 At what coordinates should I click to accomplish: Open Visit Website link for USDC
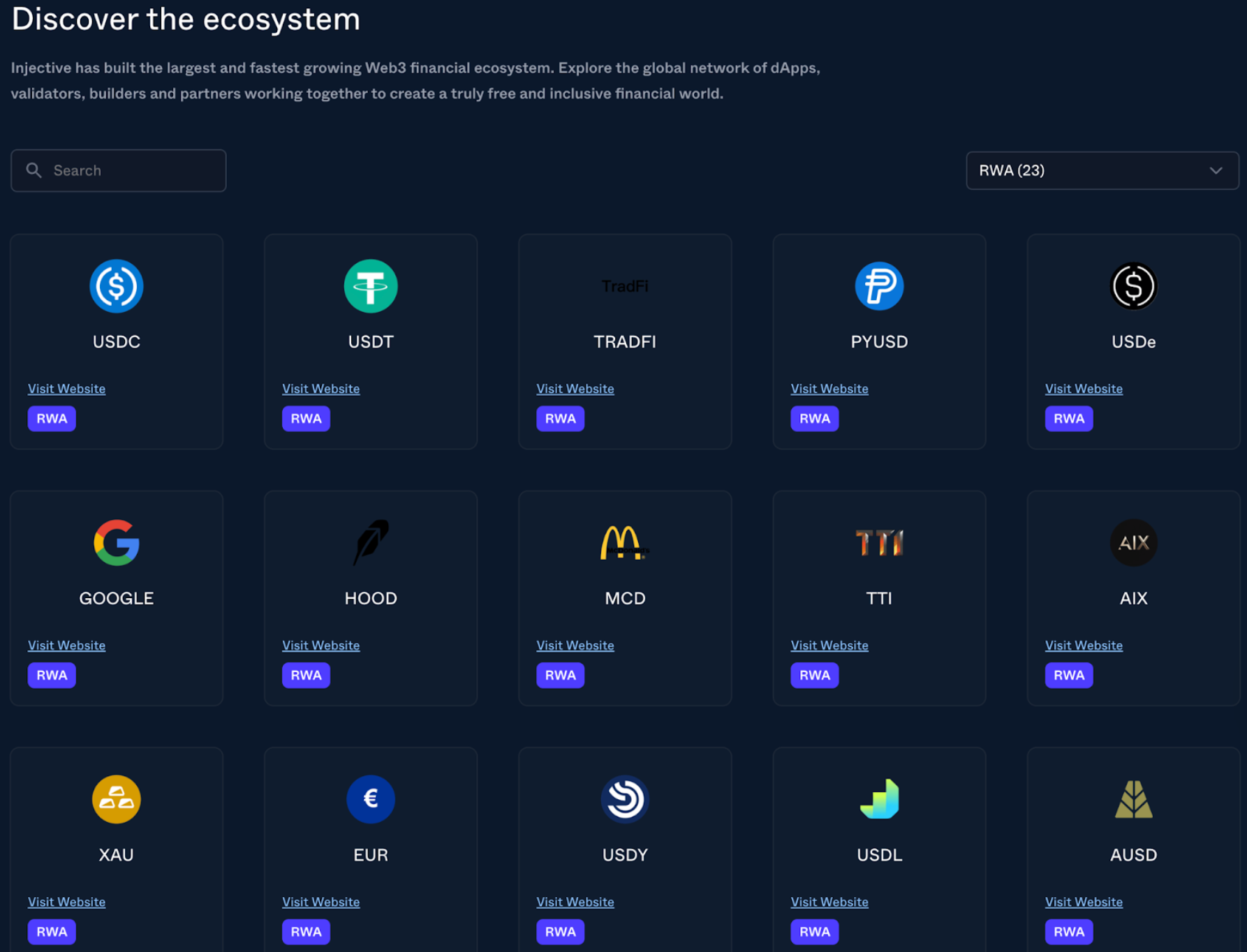pyautogui.click(x=66, y=389)
